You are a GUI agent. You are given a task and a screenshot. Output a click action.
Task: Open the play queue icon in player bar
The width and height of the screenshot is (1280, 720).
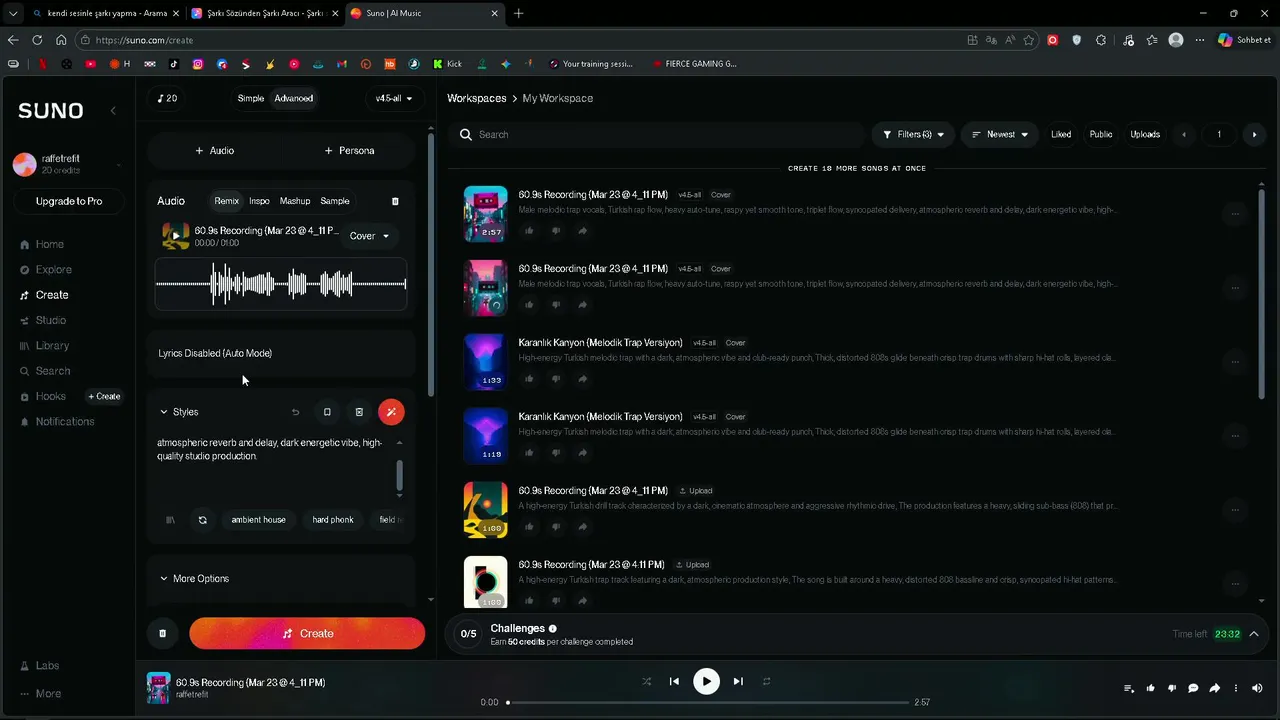[1129, 688]
